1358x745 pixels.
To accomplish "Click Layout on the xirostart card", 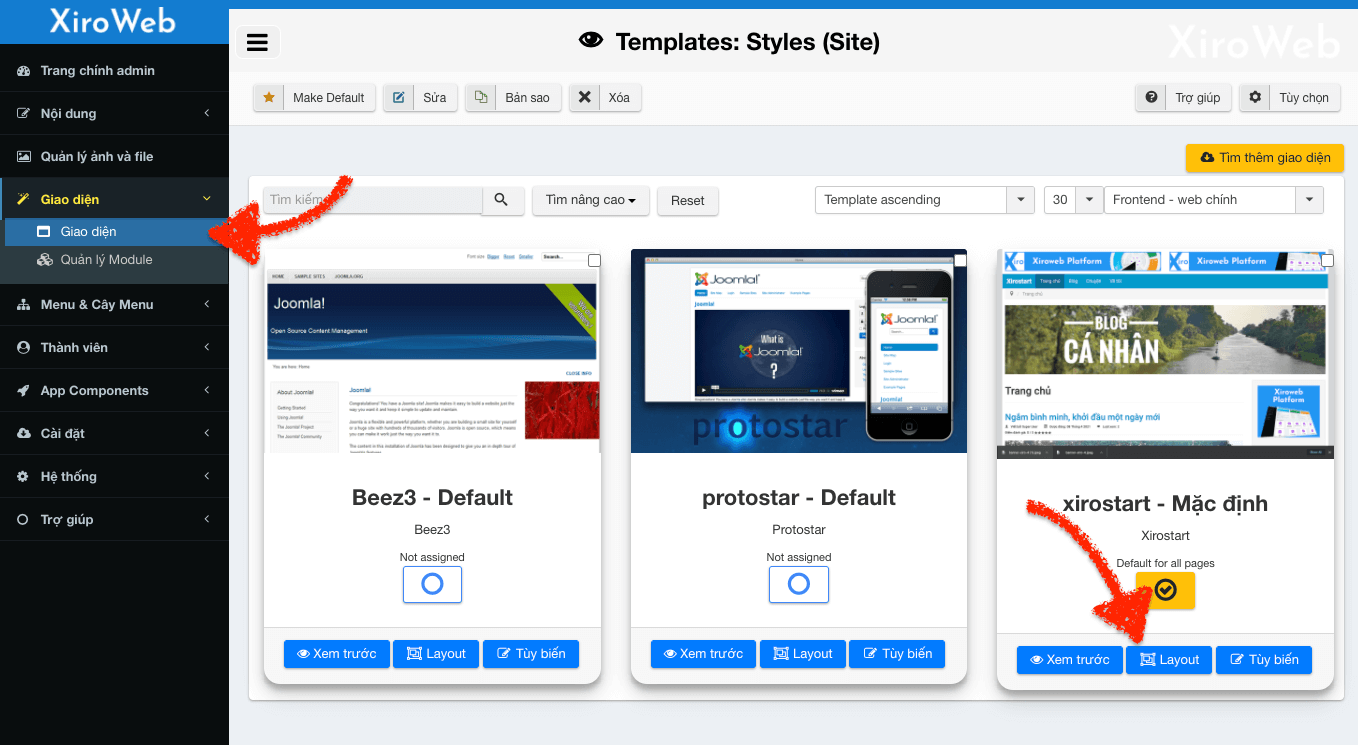I will [x=1169, y=660].
